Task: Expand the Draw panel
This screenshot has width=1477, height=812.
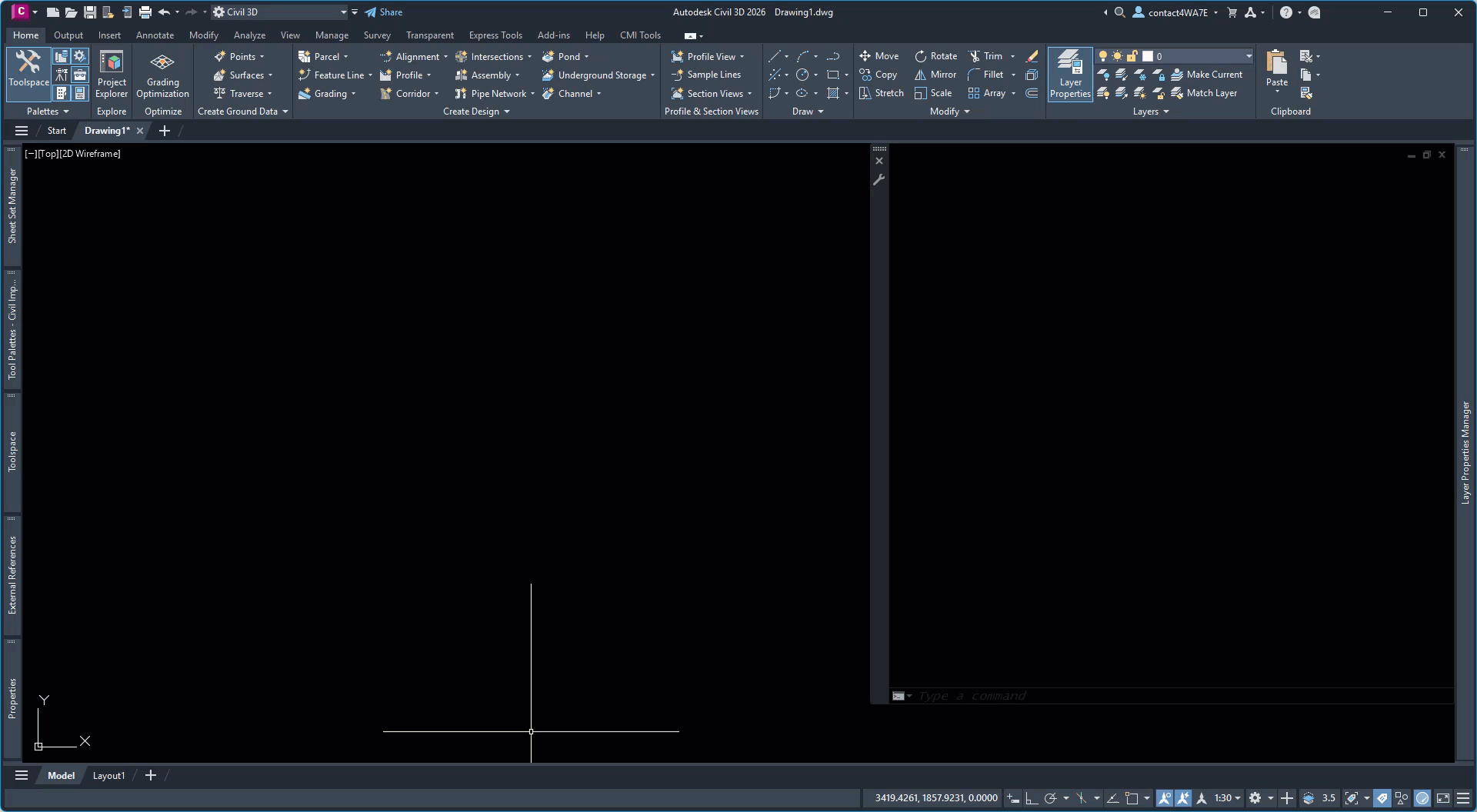Action: point(808,111)
